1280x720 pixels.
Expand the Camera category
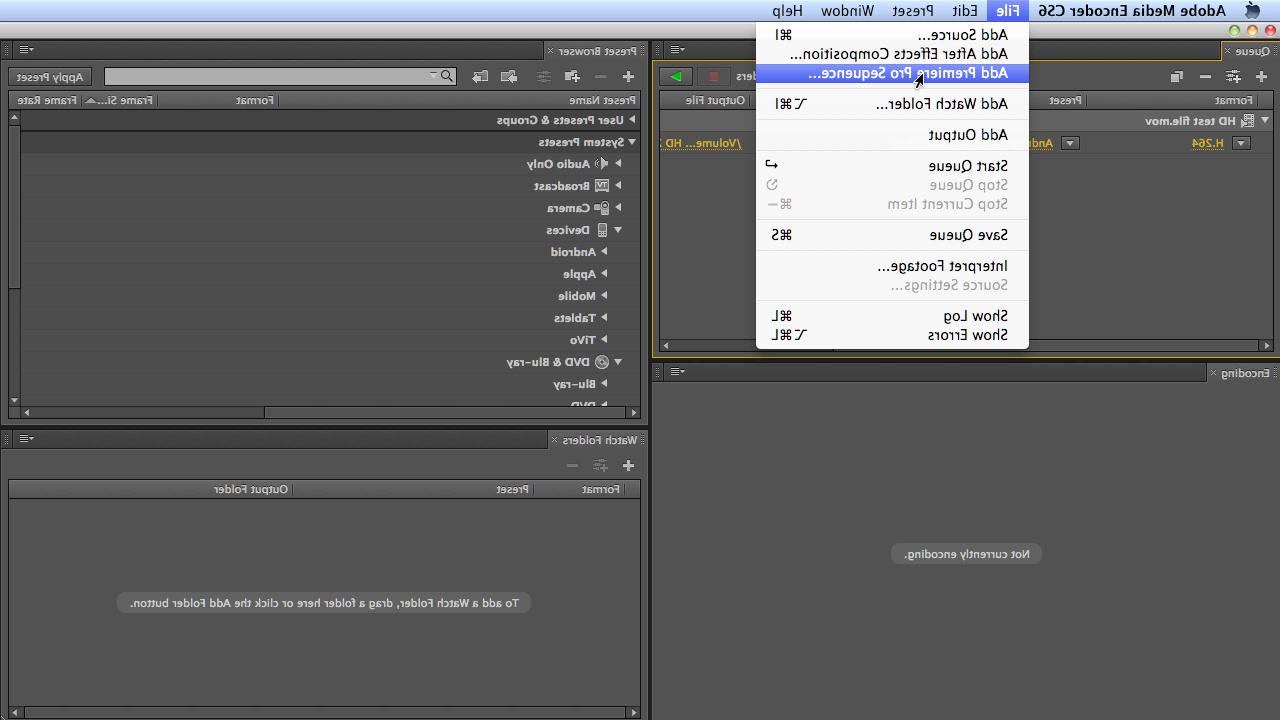pyautogui.click(x=618, y=208)
